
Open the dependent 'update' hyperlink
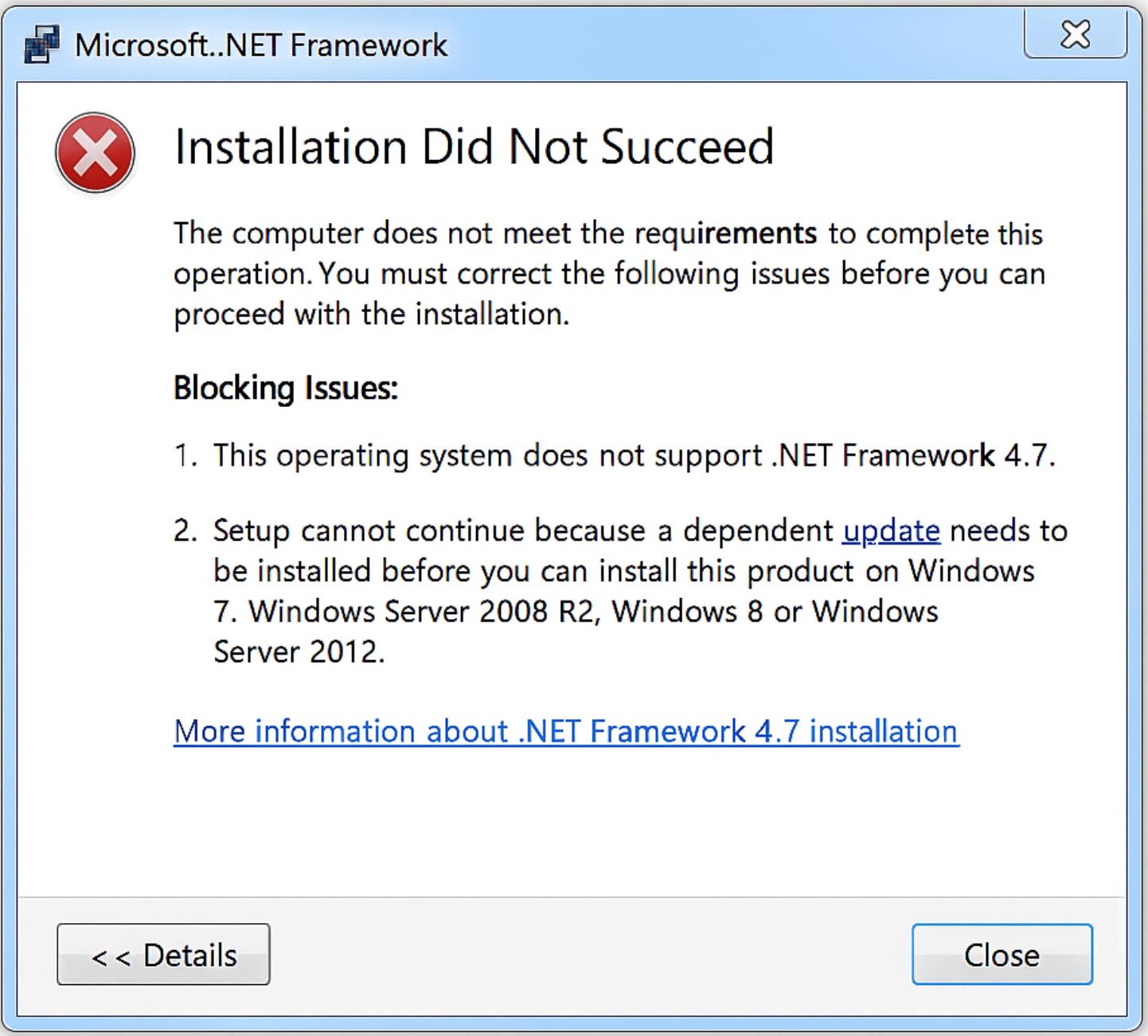(891, 530)
